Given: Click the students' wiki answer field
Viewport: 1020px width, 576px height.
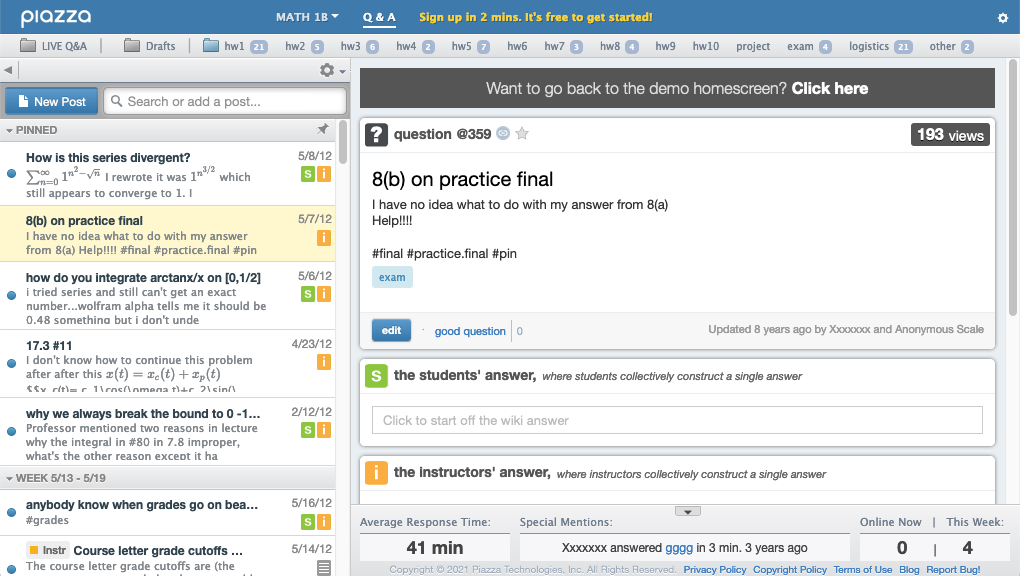Looking at the screenshot, I should coord(677,420).
